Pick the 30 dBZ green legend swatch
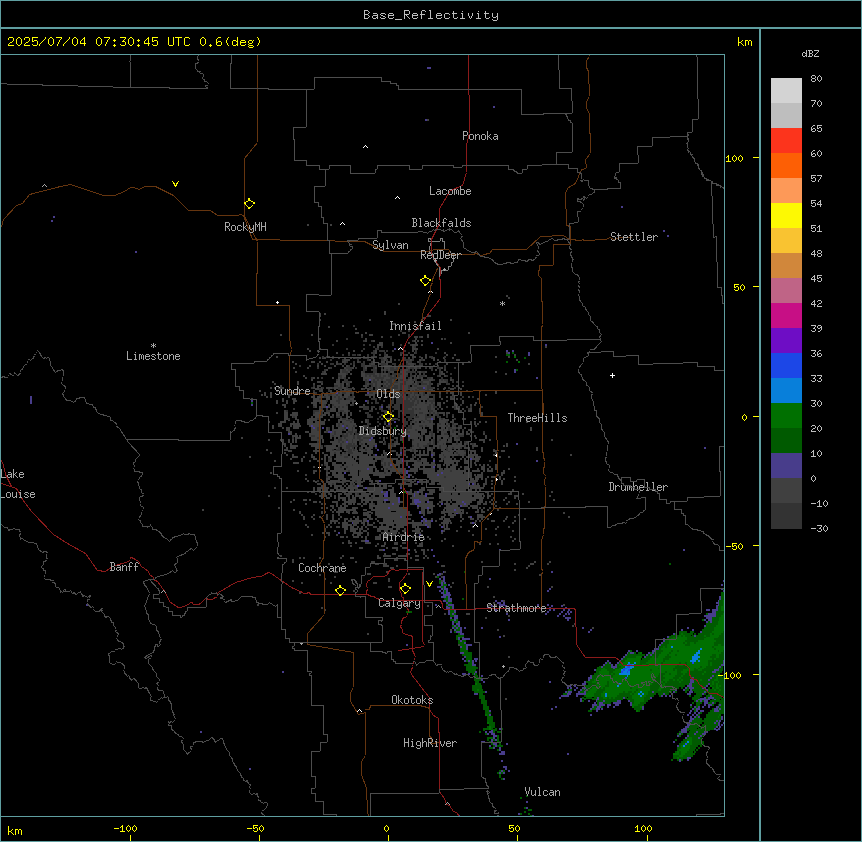The width and height of the screenshot is (862, 842). tap(786, 416)
